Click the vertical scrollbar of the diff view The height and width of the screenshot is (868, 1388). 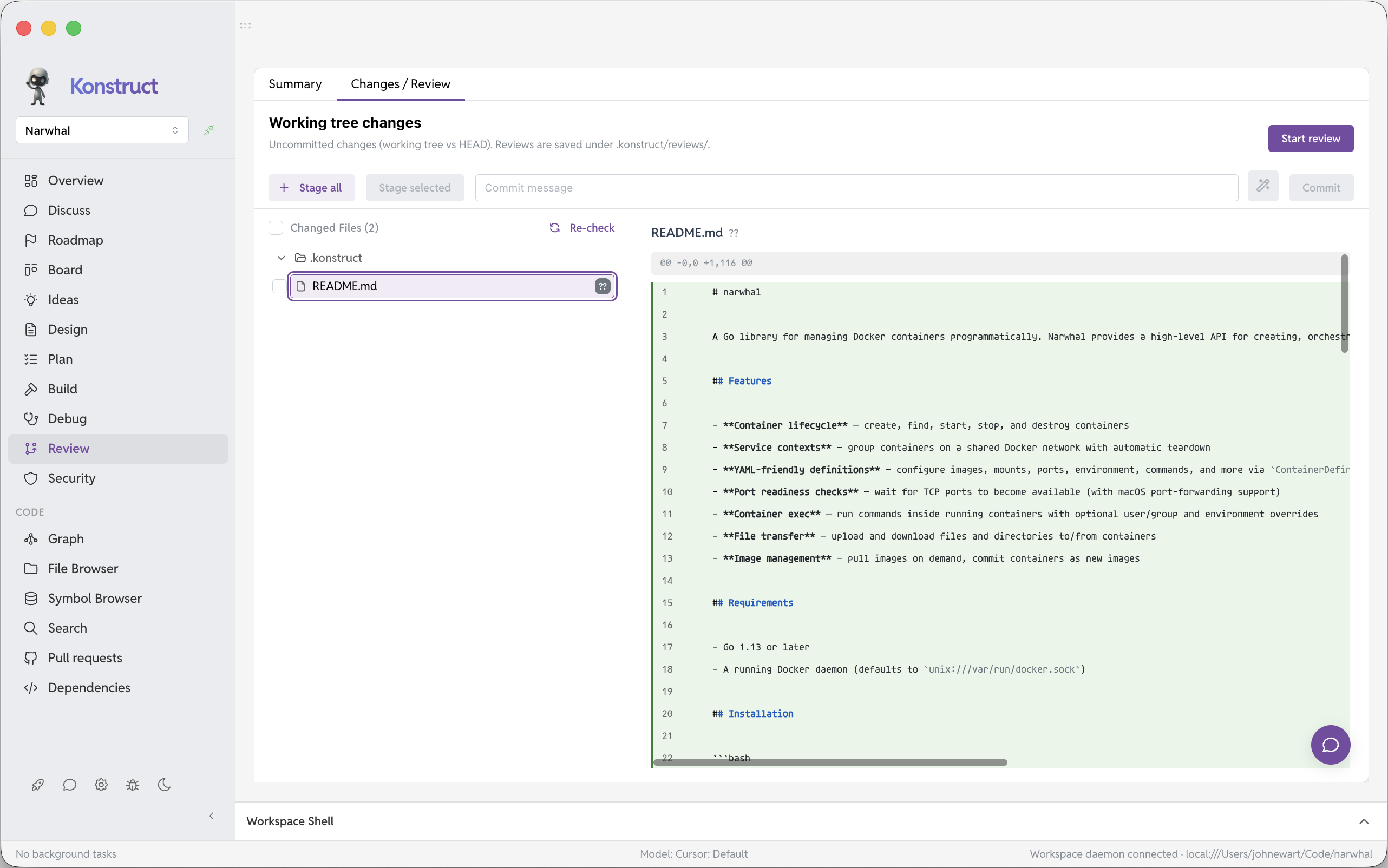(x=1344, y=304)
